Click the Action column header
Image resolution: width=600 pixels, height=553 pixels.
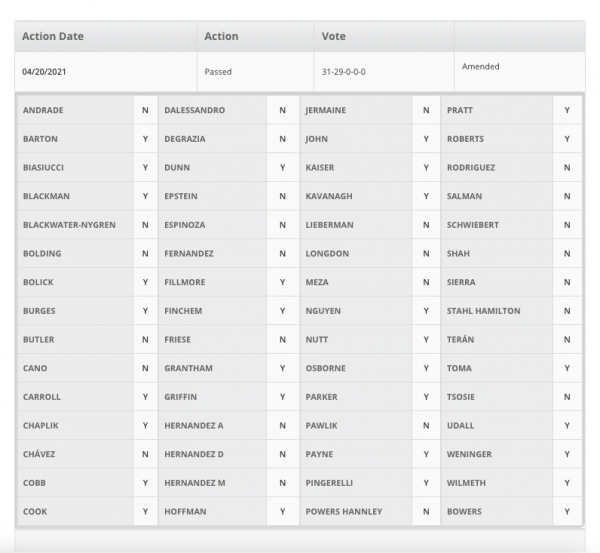tap(256, 36)
